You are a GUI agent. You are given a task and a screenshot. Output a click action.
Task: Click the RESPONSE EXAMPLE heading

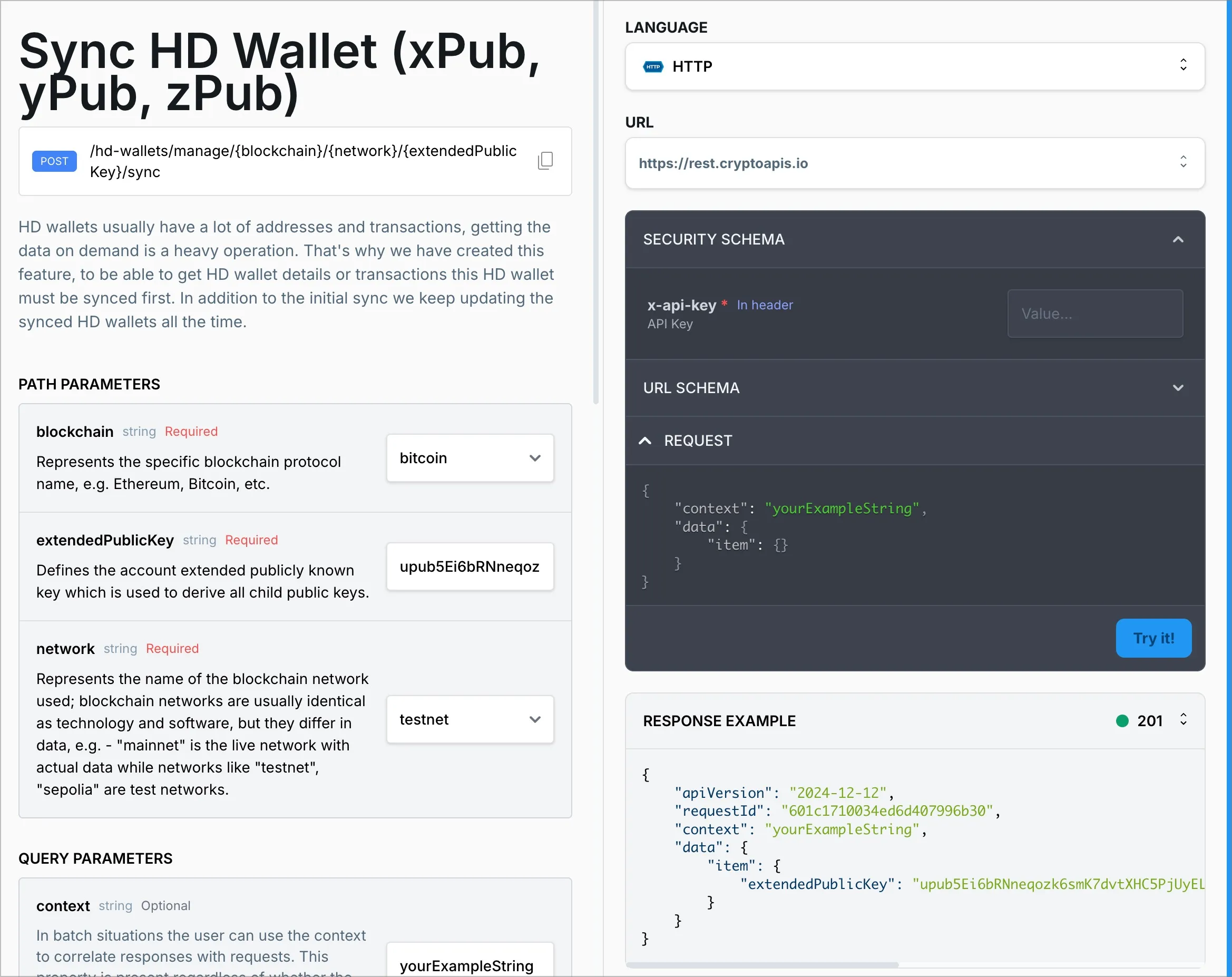coord(719,720)
